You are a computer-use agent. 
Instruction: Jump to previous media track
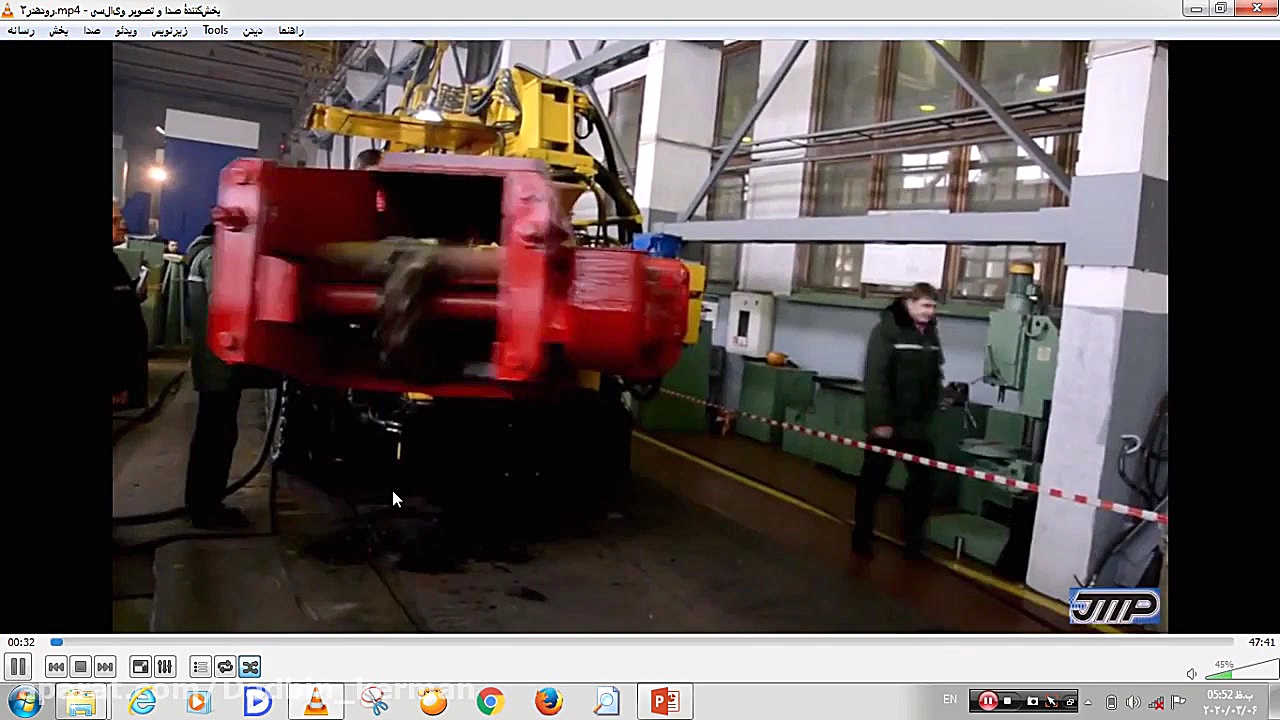pyautogui.click(x=56, y=667)
